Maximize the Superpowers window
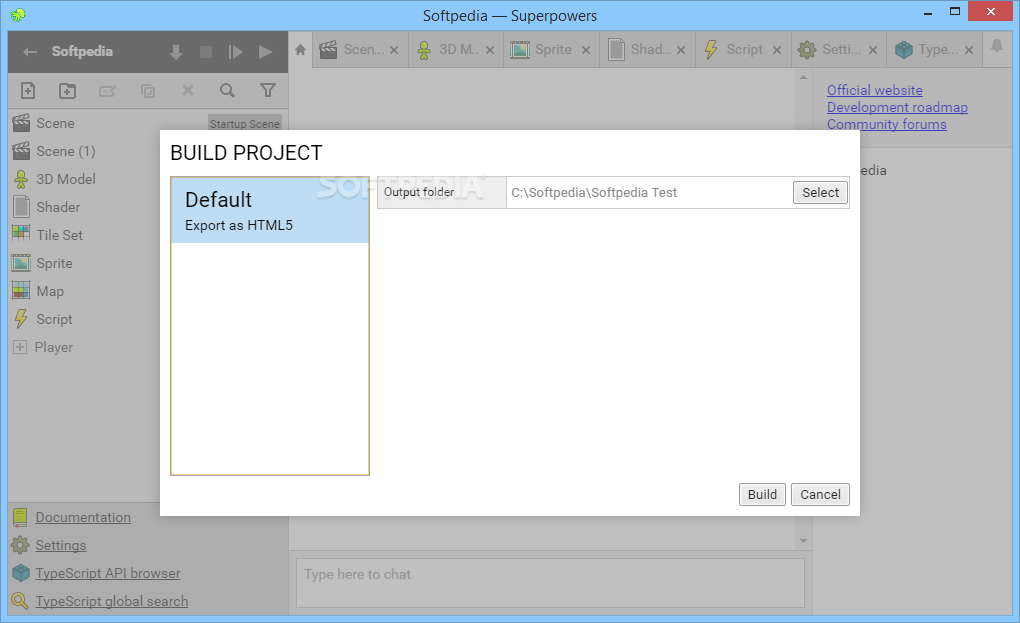This screenshot has width=1020, height=623. 955,12
